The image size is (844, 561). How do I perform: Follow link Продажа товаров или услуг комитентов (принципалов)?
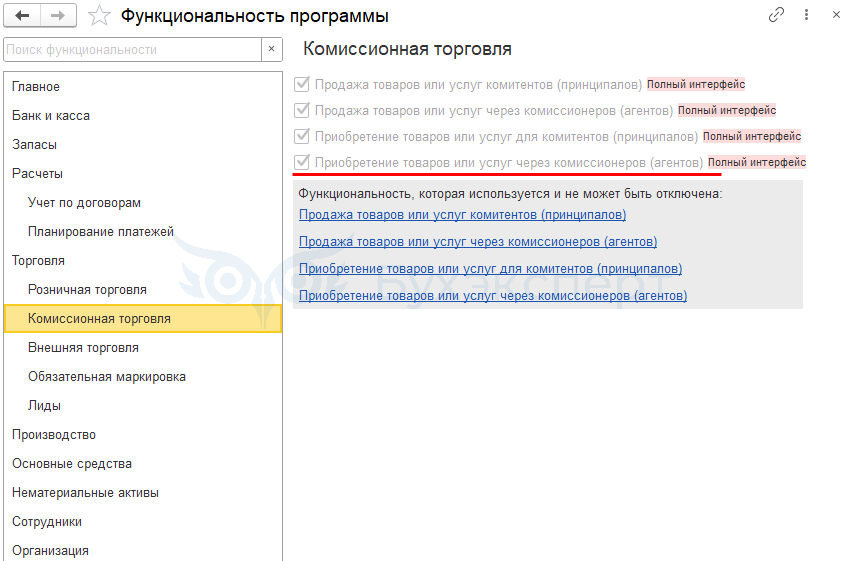click(x=462, y=215)
